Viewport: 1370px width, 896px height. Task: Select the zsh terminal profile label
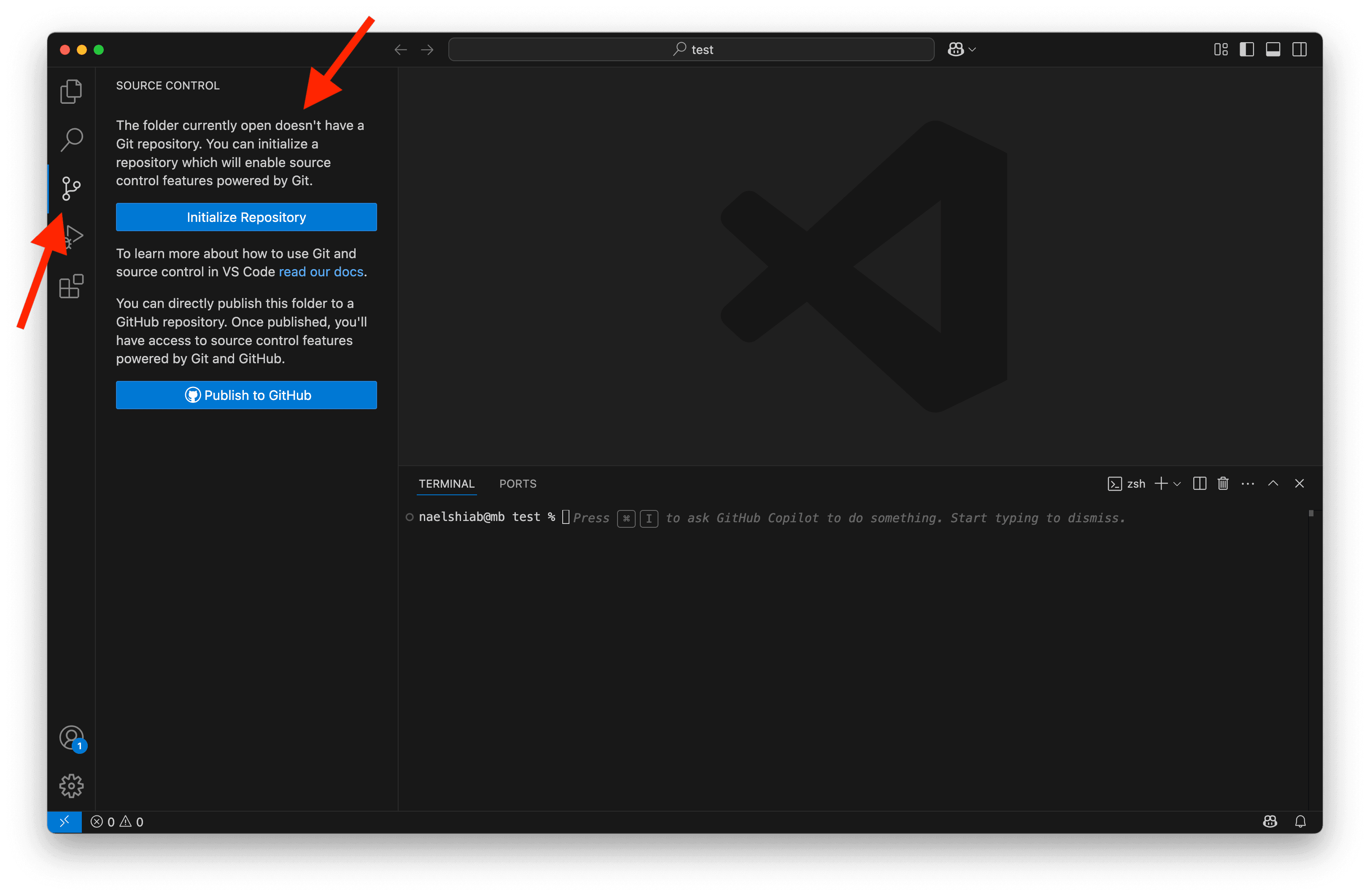click(1127, 484)
